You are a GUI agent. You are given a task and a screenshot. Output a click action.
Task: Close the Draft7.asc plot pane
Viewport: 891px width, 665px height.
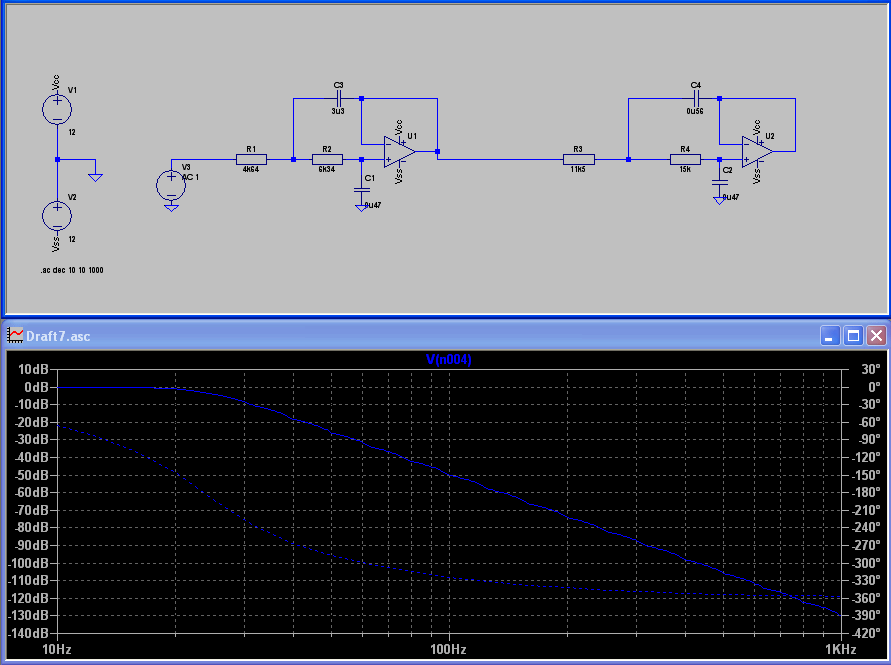pyautogui.click(x=876, y=335)
